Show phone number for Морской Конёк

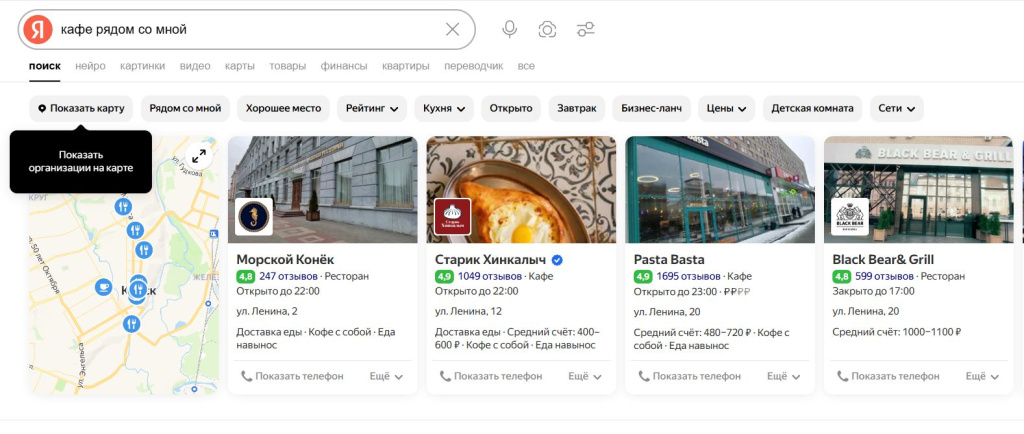(292, 377)
